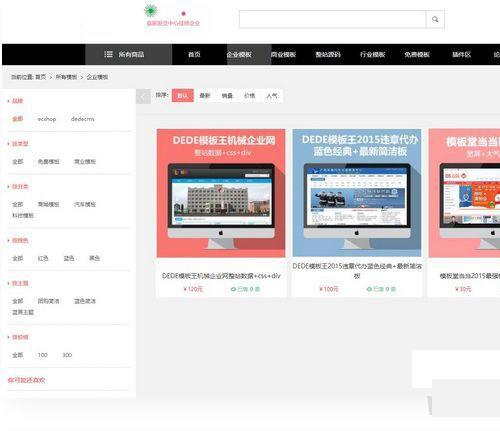Click the left arrow beside sort bar
Viewport: 500px width, 431px height.
(143, 96)
